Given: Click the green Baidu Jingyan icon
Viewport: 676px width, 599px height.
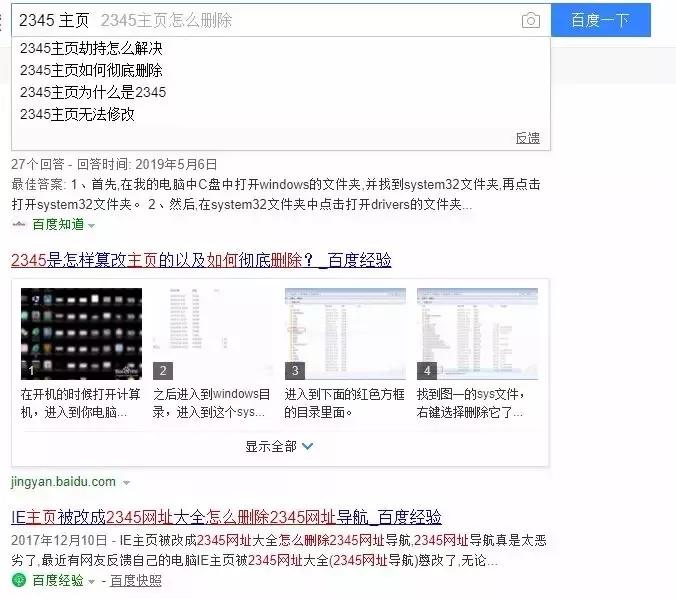Looking at the screenshot, I should coord(18,580).
